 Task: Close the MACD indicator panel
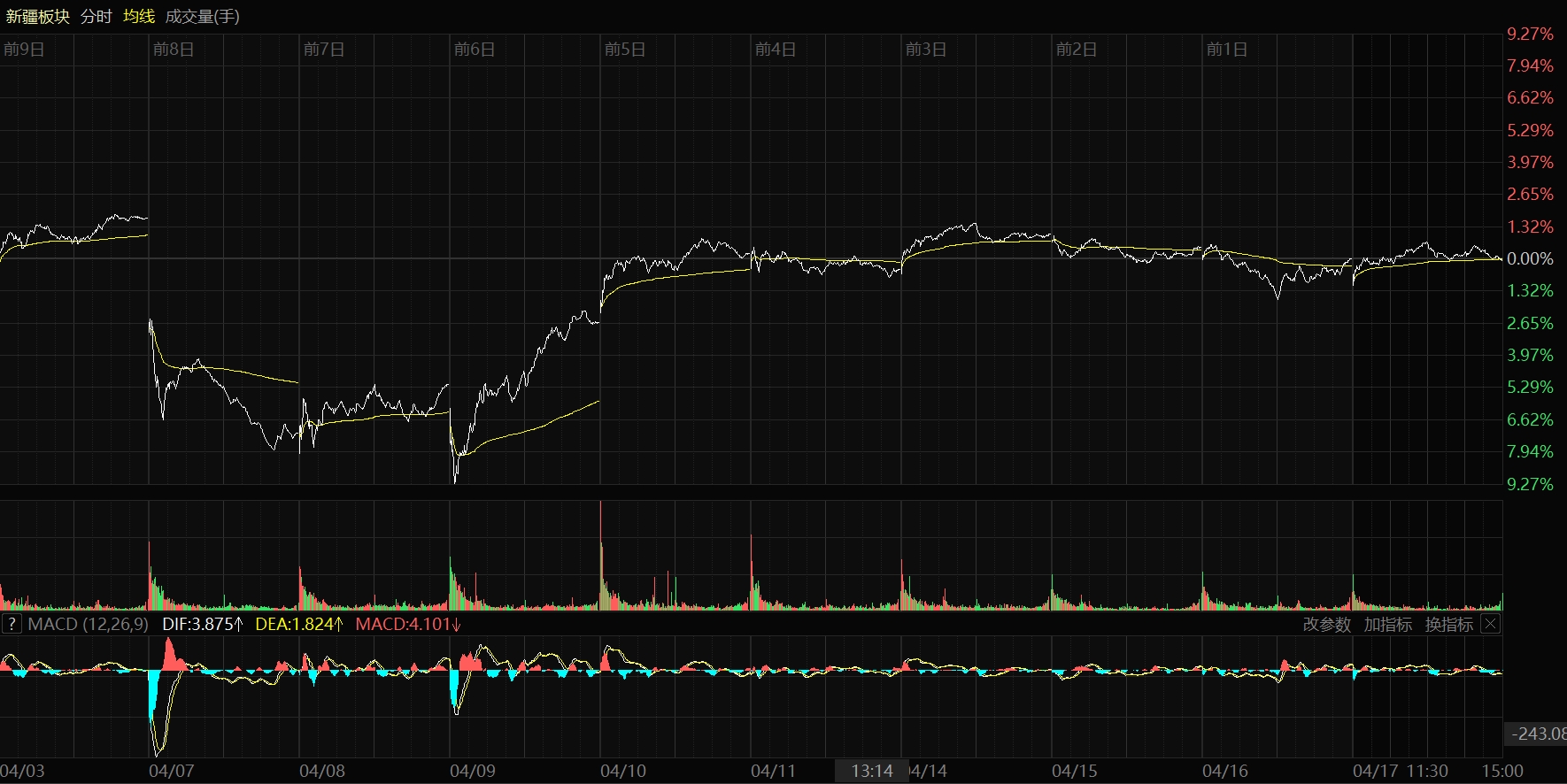tap(1491, 624)
